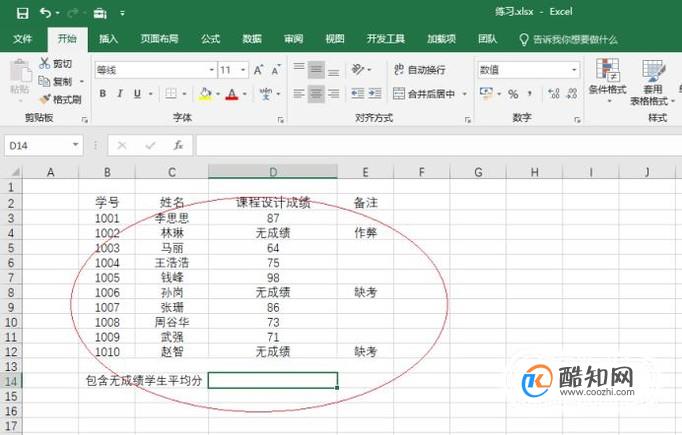Image resolution: width=682 pixels, height=435 pixels.
Task: Open 套用表格格式 (Format as Table)
Action: (652, 83)
